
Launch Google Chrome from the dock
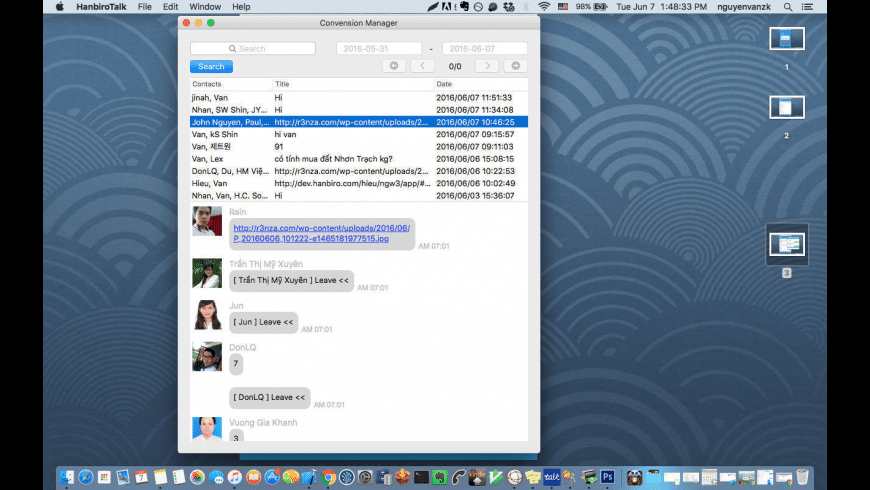328,478
